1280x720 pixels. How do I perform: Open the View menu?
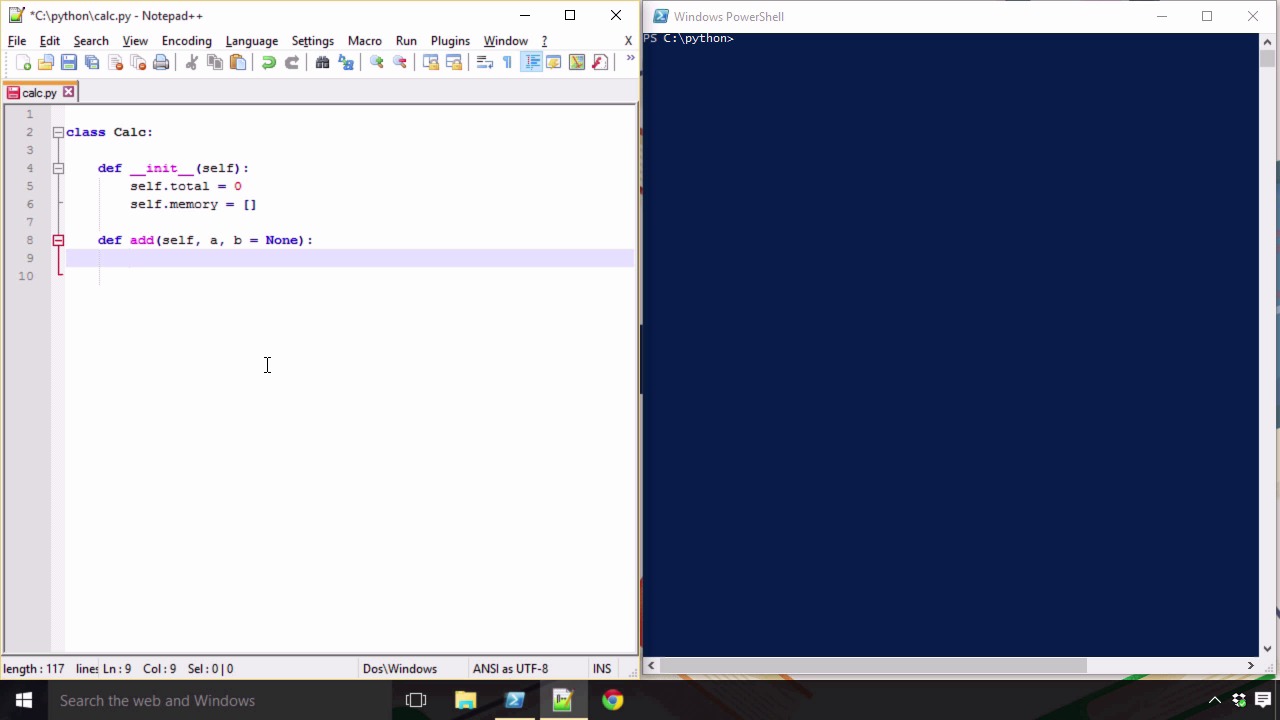point(135,41)
